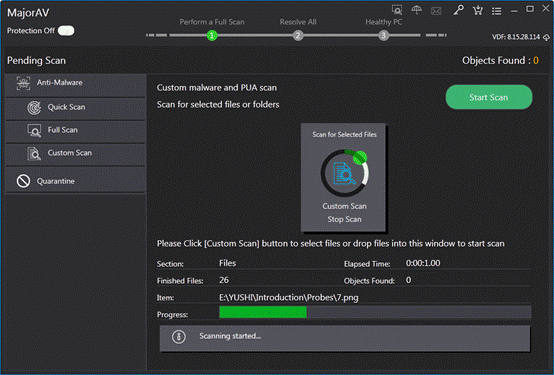The image size is (554, 375).
Task: Open Quick Scan from the sidebar
Action: [x=75, y=109]
